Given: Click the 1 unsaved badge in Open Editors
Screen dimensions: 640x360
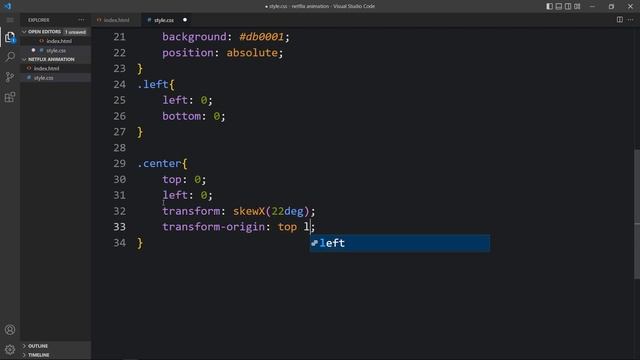Looking at the screenshot, I should [x=76, y=32].
